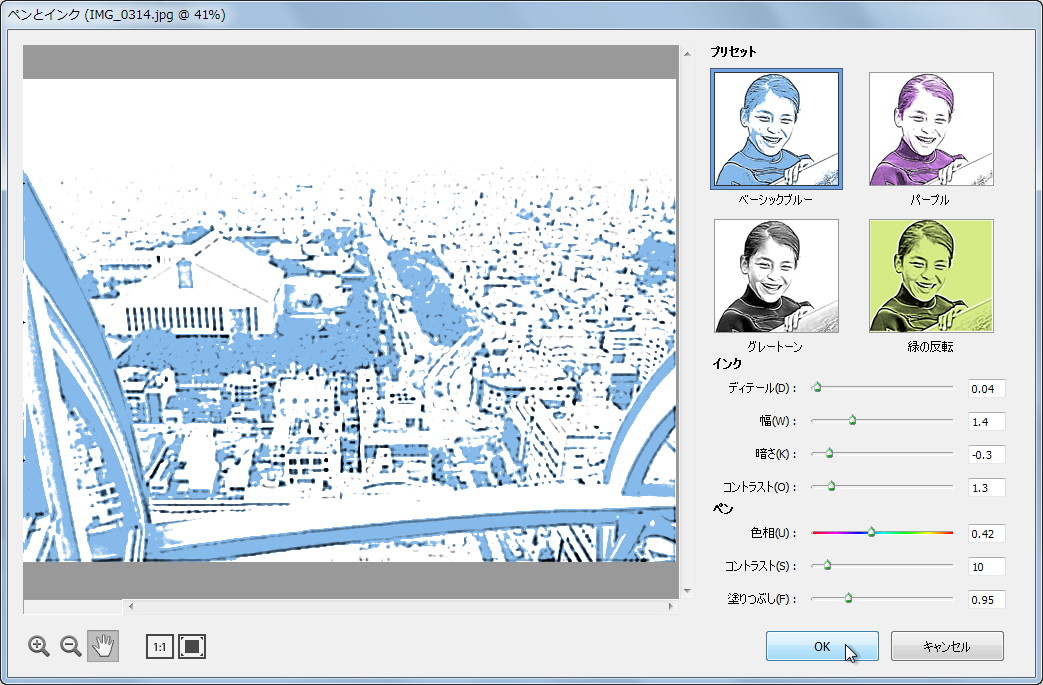
Task: Click the 色相 value field 0.42
Action: click(x=986, y=533)
